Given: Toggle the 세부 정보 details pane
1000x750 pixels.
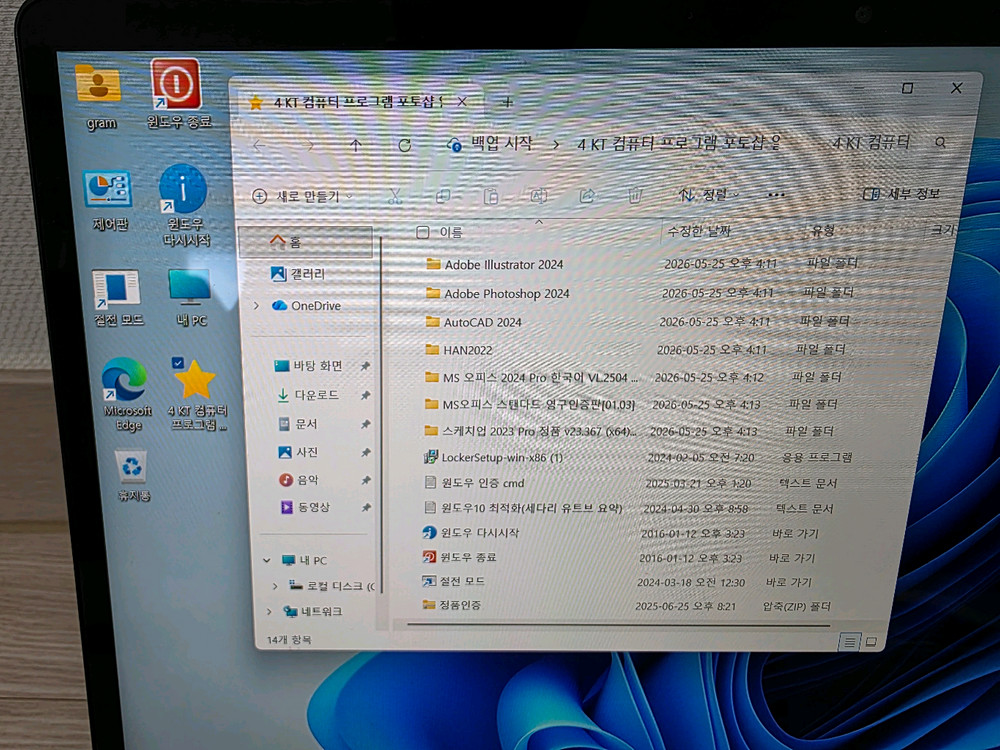Looking at the screenshot, I should click(901, 193).
